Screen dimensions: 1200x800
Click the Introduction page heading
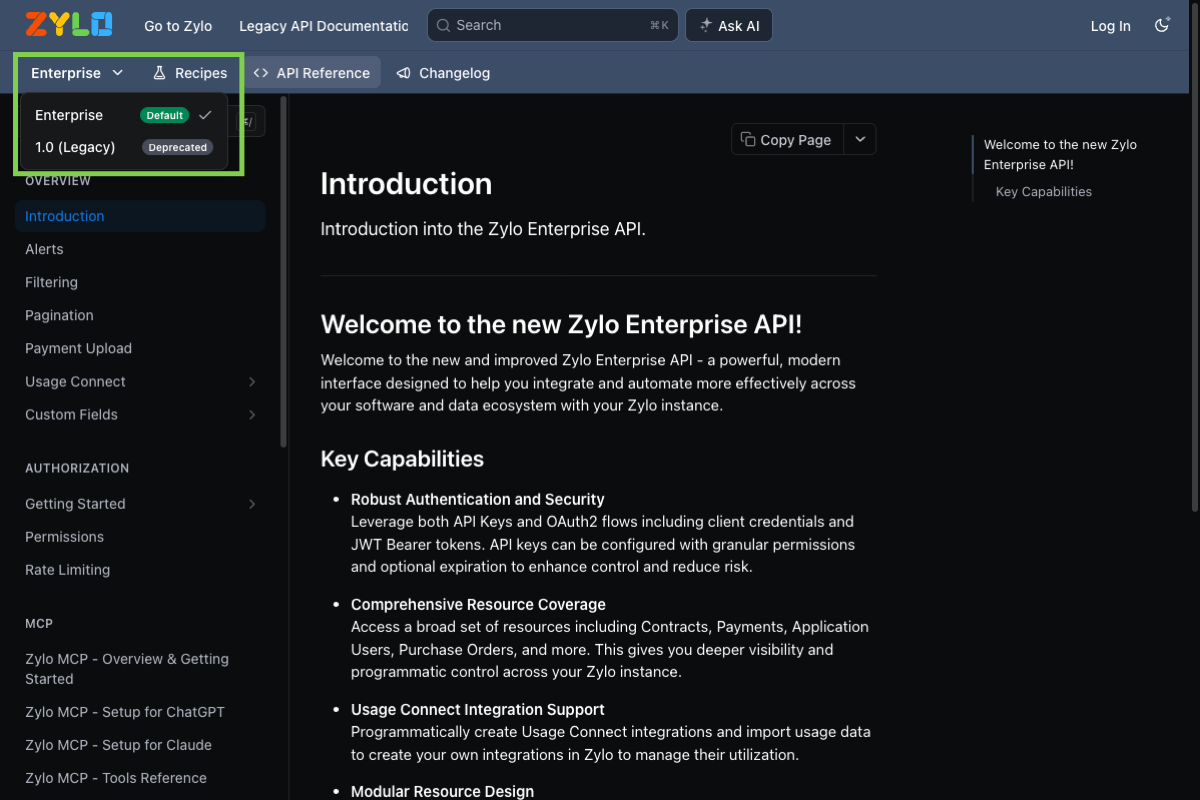[x=406, y=184]
